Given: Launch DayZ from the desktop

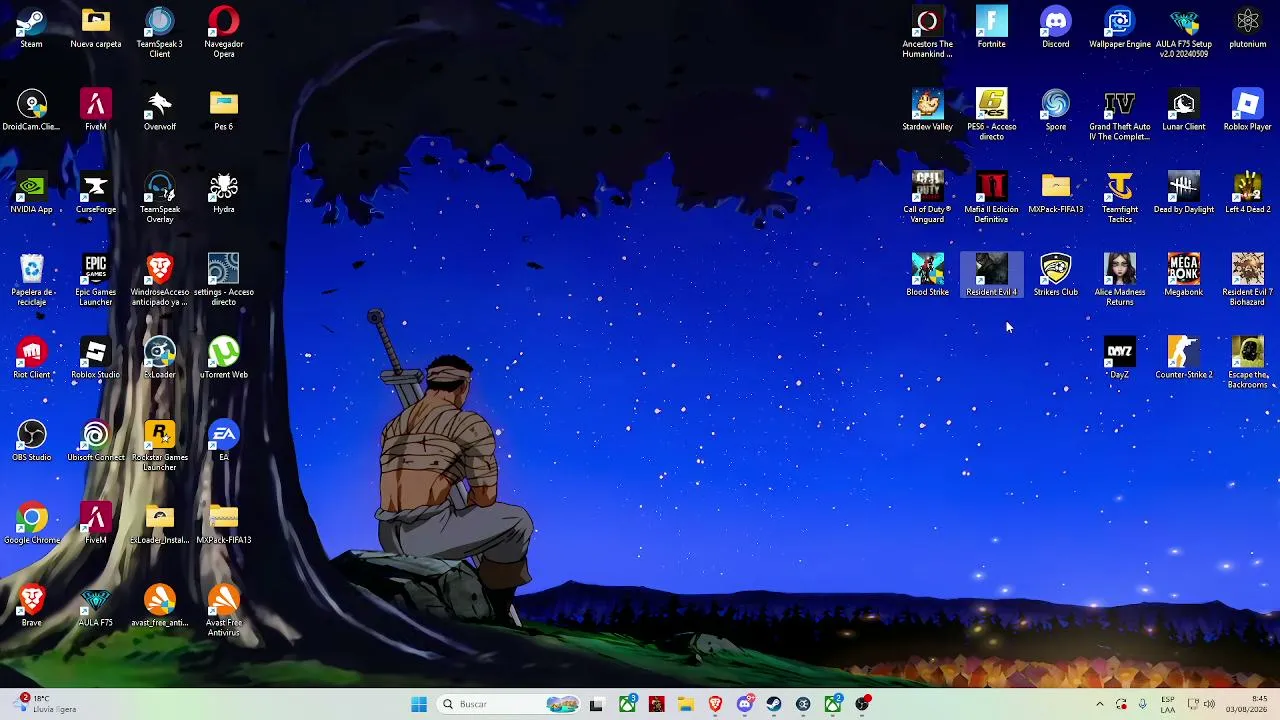Looking at the screenshot, I should point(1120,359).
